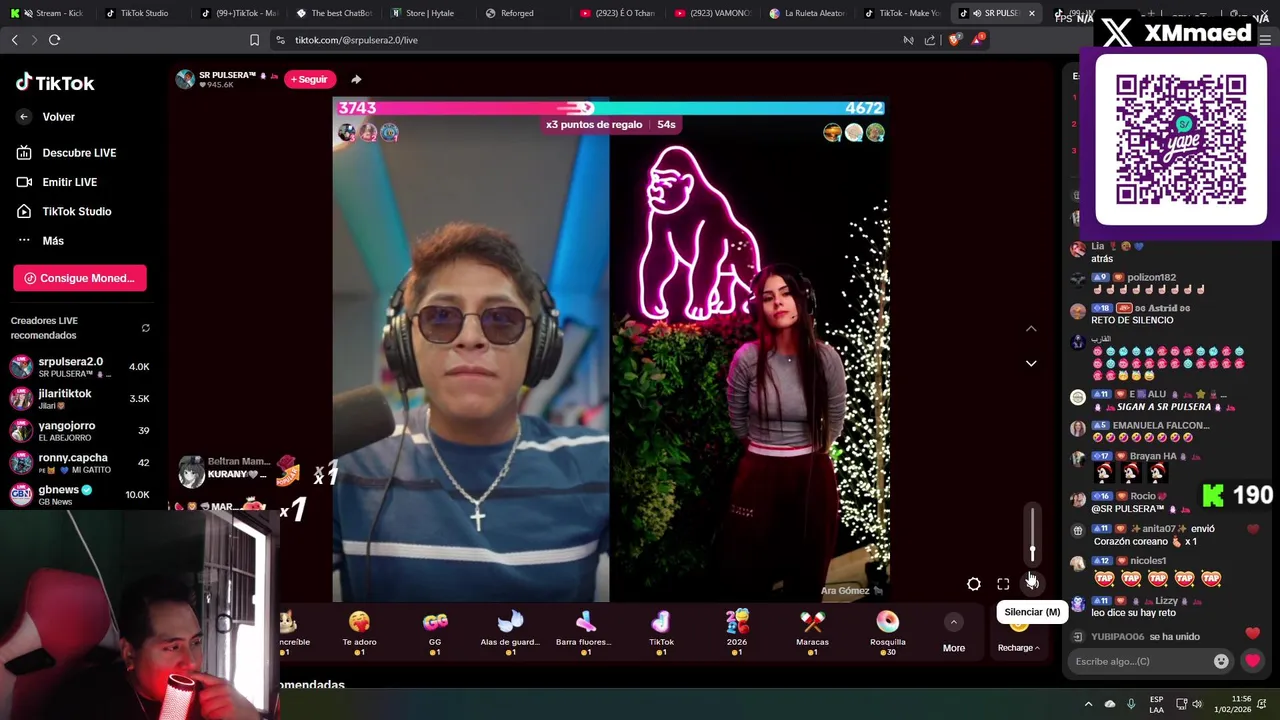Refresh the recommended LIVE creators list
The width and height of the screenshot is (1280, 720).
146,328
